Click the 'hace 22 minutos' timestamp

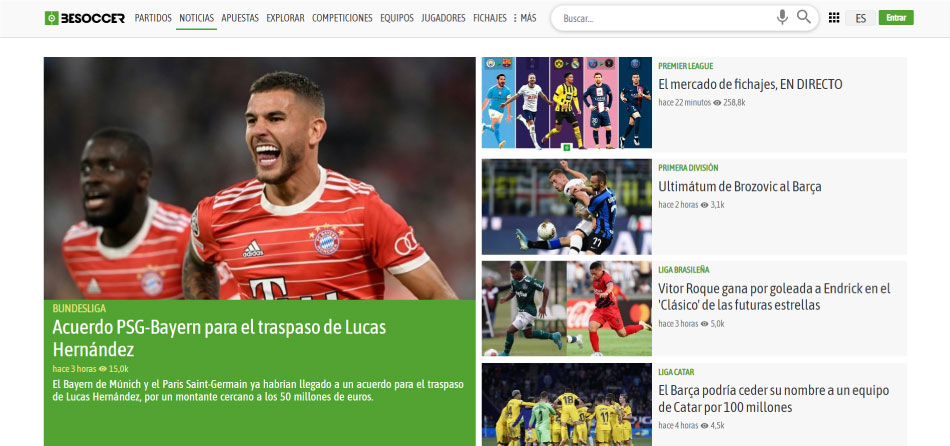(685, 102)
